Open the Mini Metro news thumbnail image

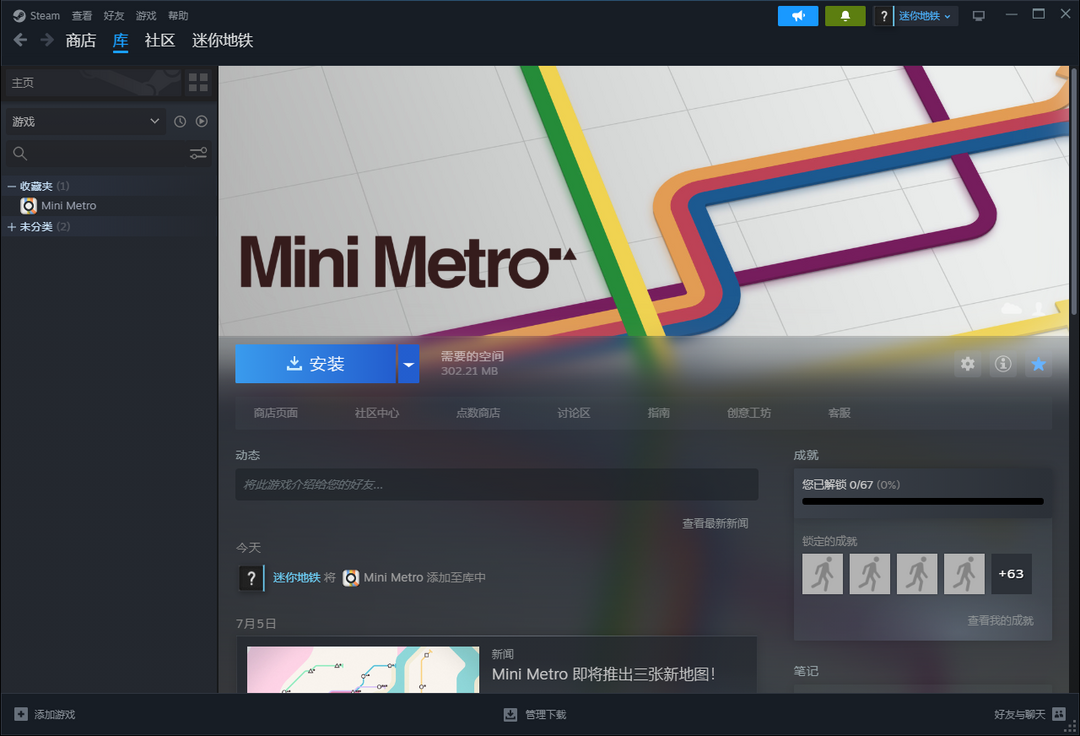coord(363,669)
